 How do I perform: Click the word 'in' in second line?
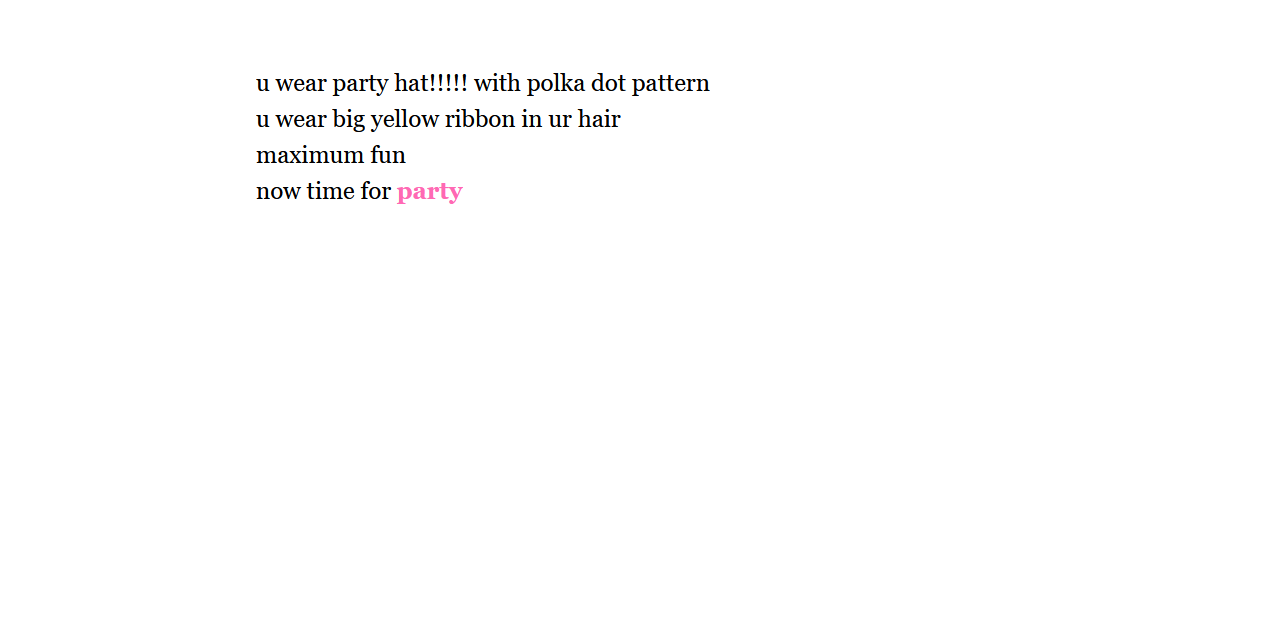pos(531,119)
